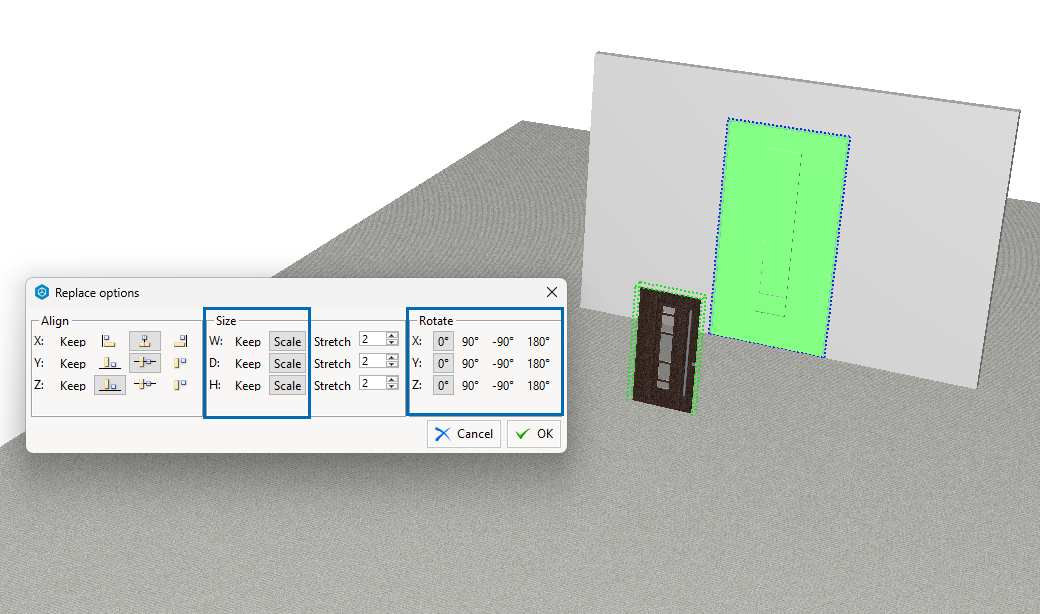
Task: Choose Keep for depth (D) size
Action: pos(248,363)
